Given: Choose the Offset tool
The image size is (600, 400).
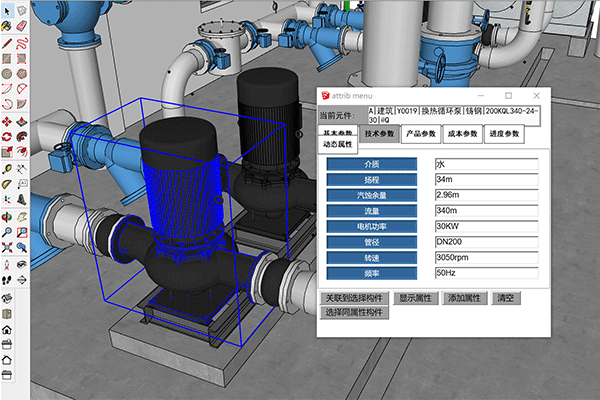Looking at the screenshot, I should [x=22, y=152].
